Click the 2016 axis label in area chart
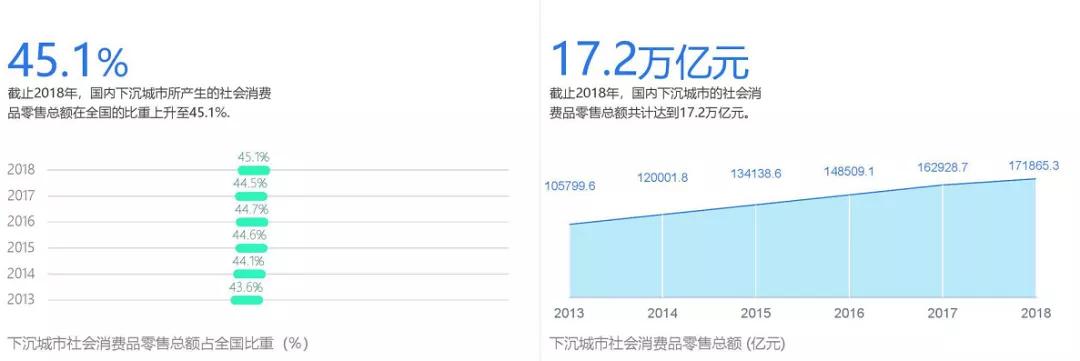1080x361 pixels. click(849, 313)
